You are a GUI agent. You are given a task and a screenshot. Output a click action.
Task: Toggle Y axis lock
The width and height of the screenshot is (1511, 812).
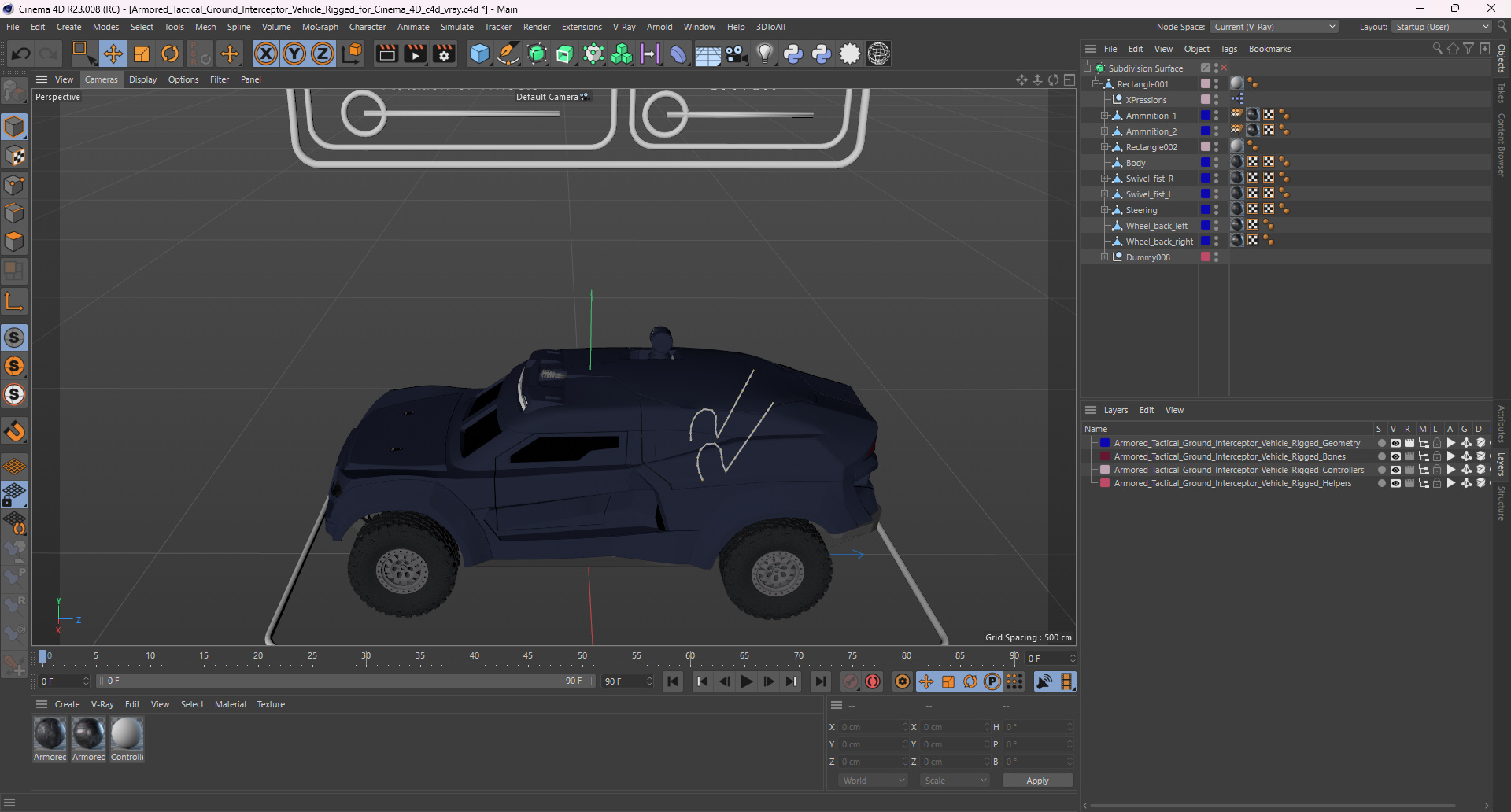click(x=294, y=54)
